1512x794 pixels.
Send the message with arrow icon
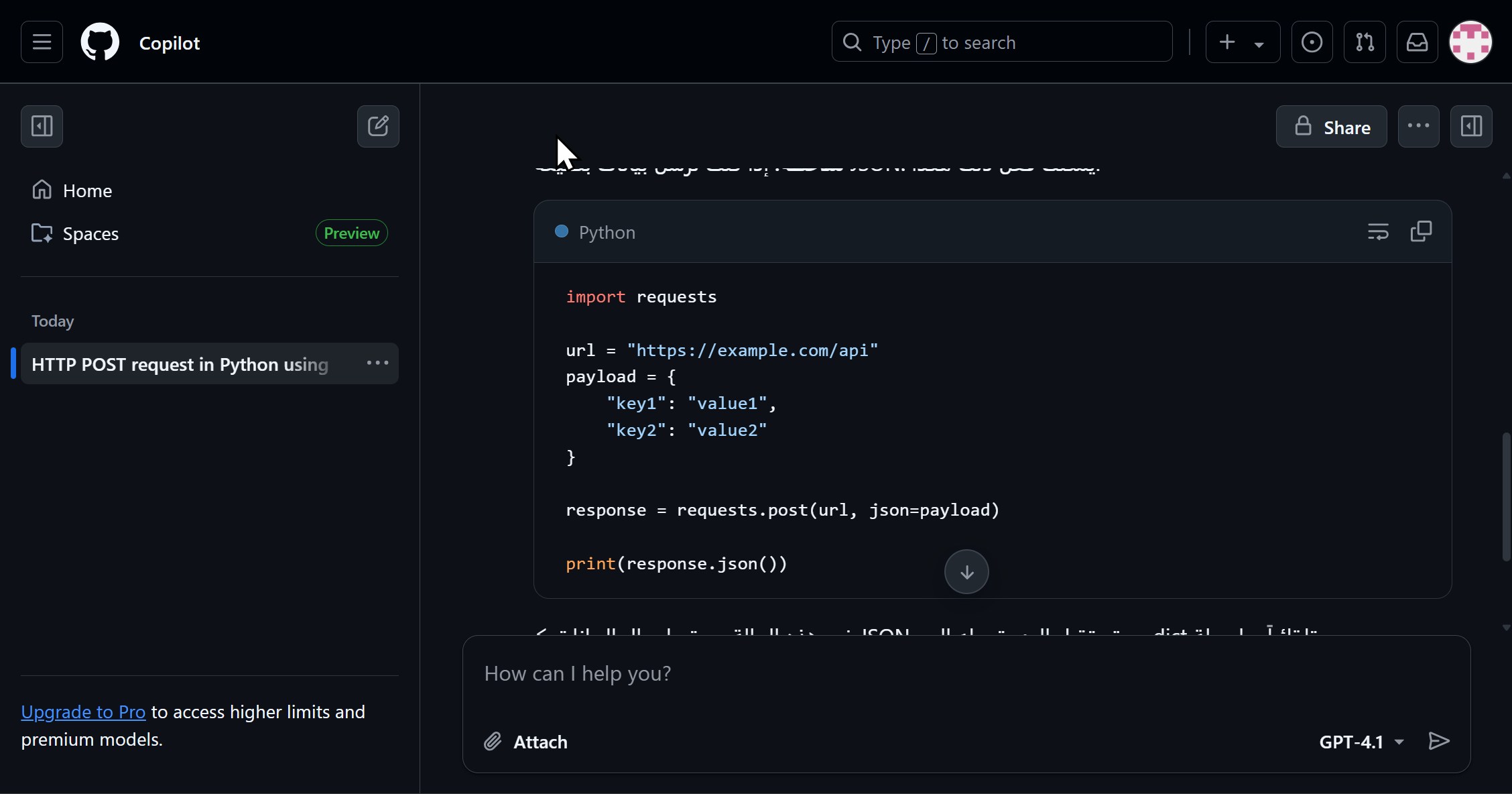[x=1439, y=741]
